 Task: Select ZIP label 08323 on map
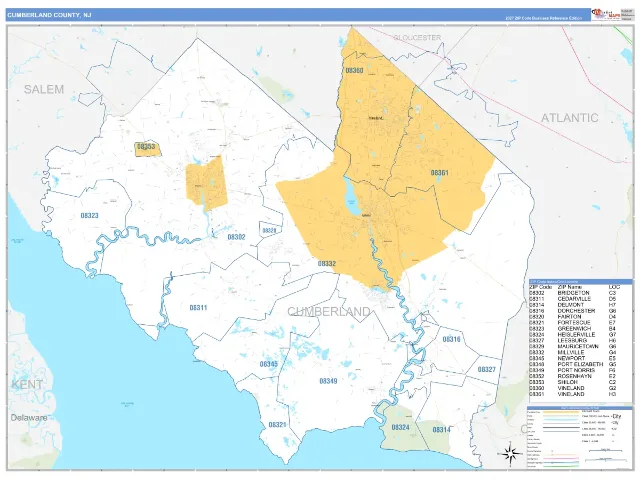(89, 215)
